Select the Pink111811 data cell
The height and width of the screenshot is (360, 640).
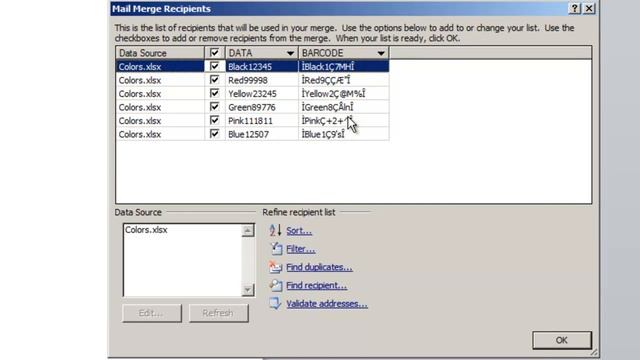tap(262, 120)
